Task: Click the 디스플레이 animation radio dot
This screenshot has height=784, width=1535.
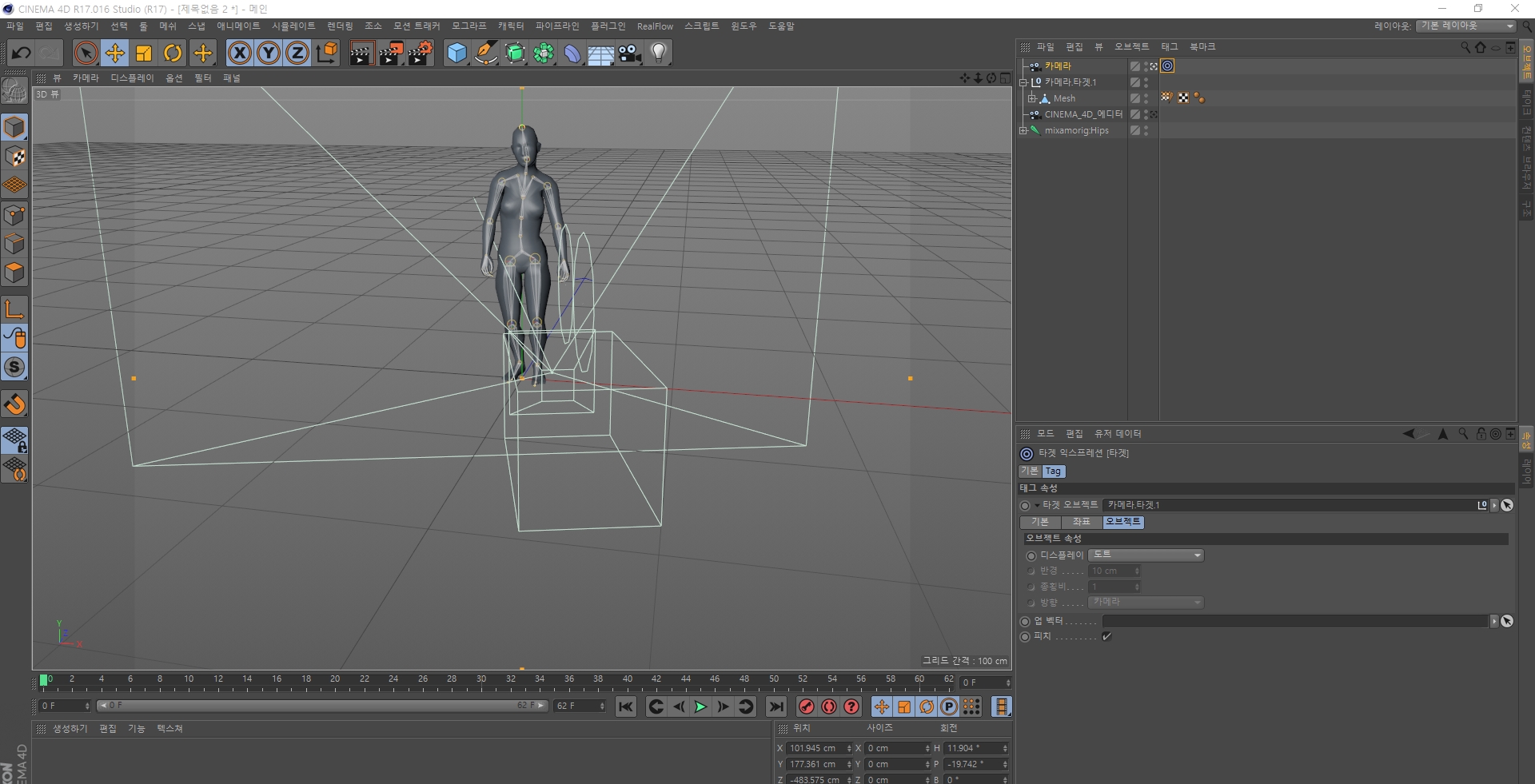Action: (x=1031, y=555)
